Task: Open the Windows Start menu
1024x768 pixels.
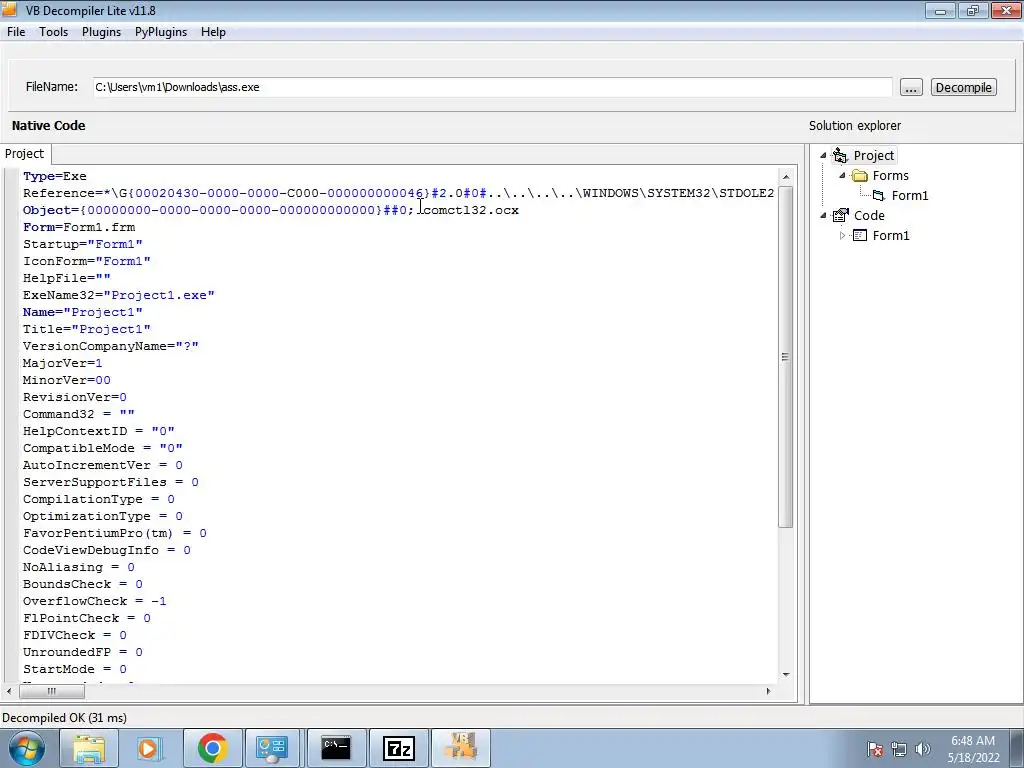Action: pos(26,748)
